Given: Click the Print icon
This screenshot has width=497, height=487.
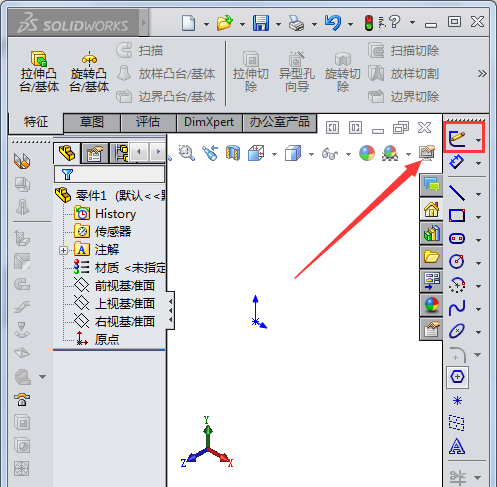Looking at the screenshot, I should (x=296, y=23).
